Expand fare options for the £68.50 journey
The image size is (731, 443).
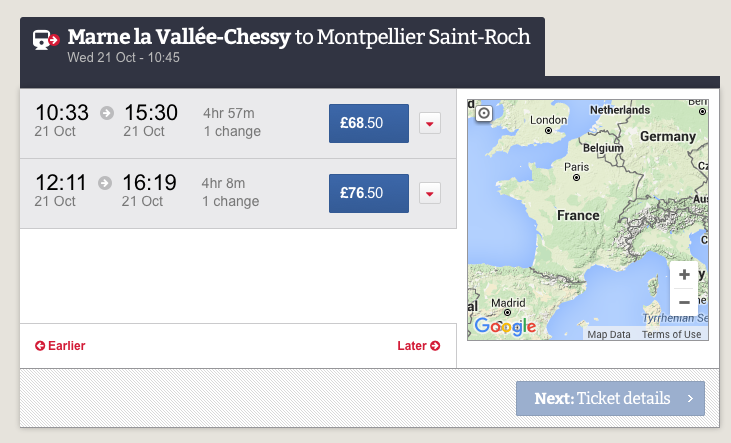click(429, 124)
